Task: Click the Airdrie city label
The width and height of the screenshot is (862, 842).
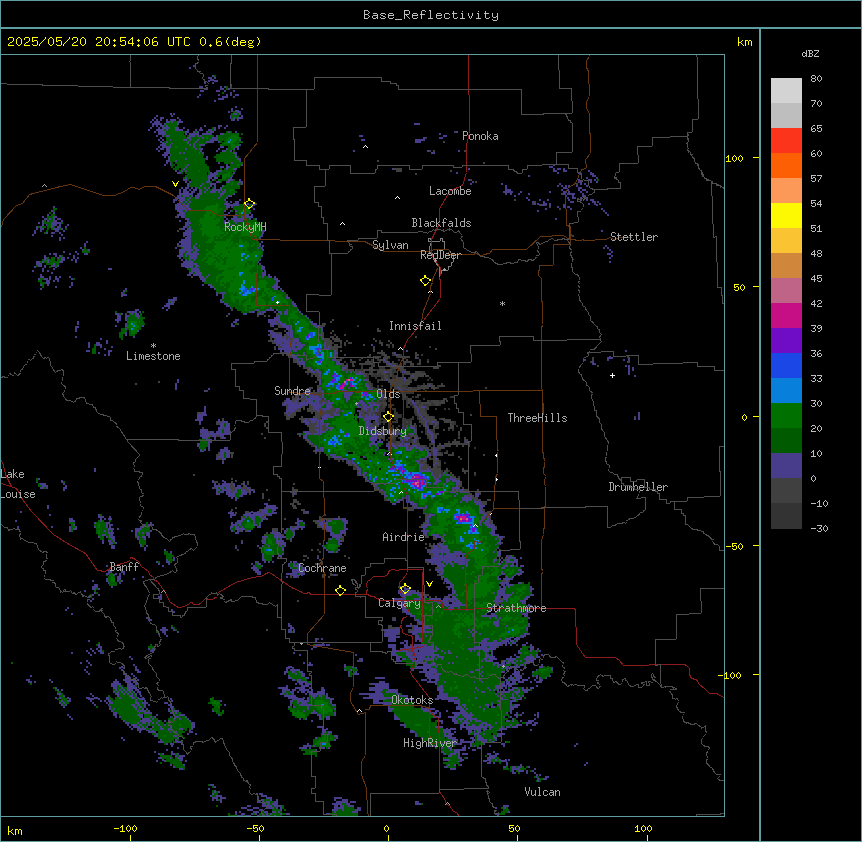Action: (403, 537)
